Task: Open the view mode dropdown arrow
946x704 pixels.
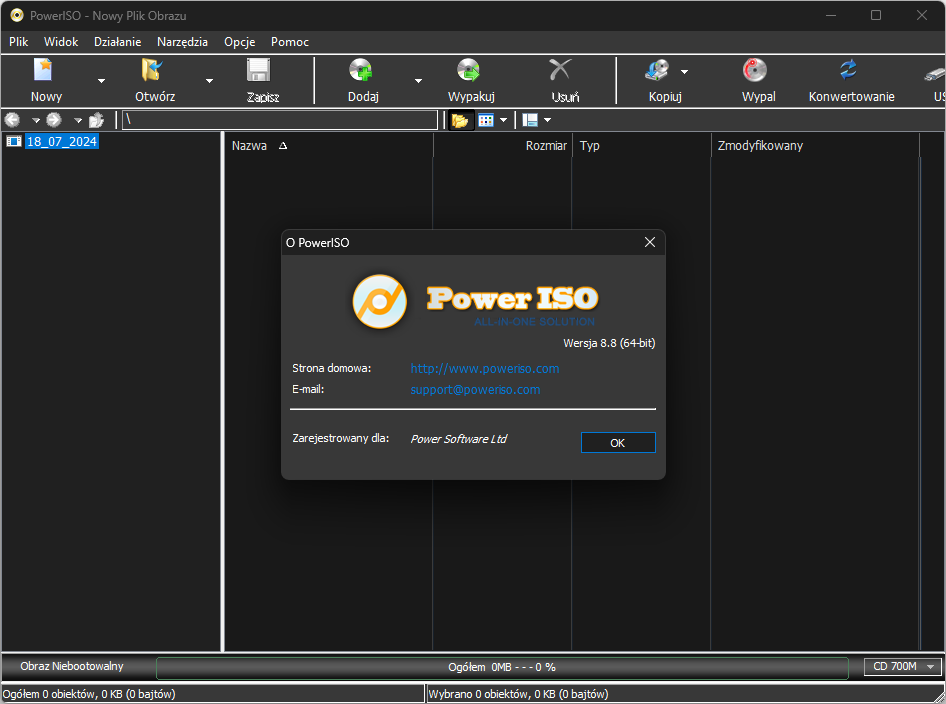Action: coord(503,120)
